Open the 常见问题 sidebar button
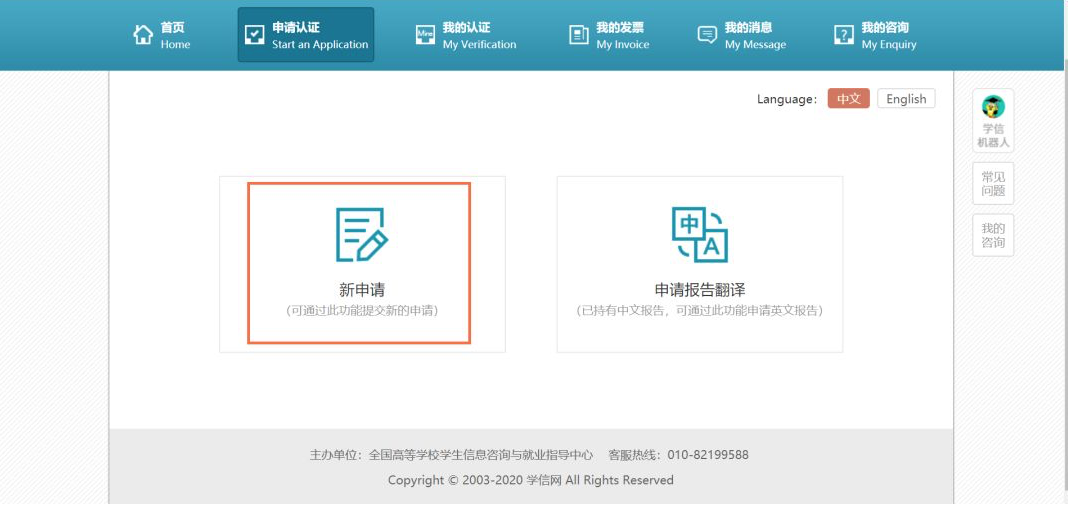 [993, 183]
